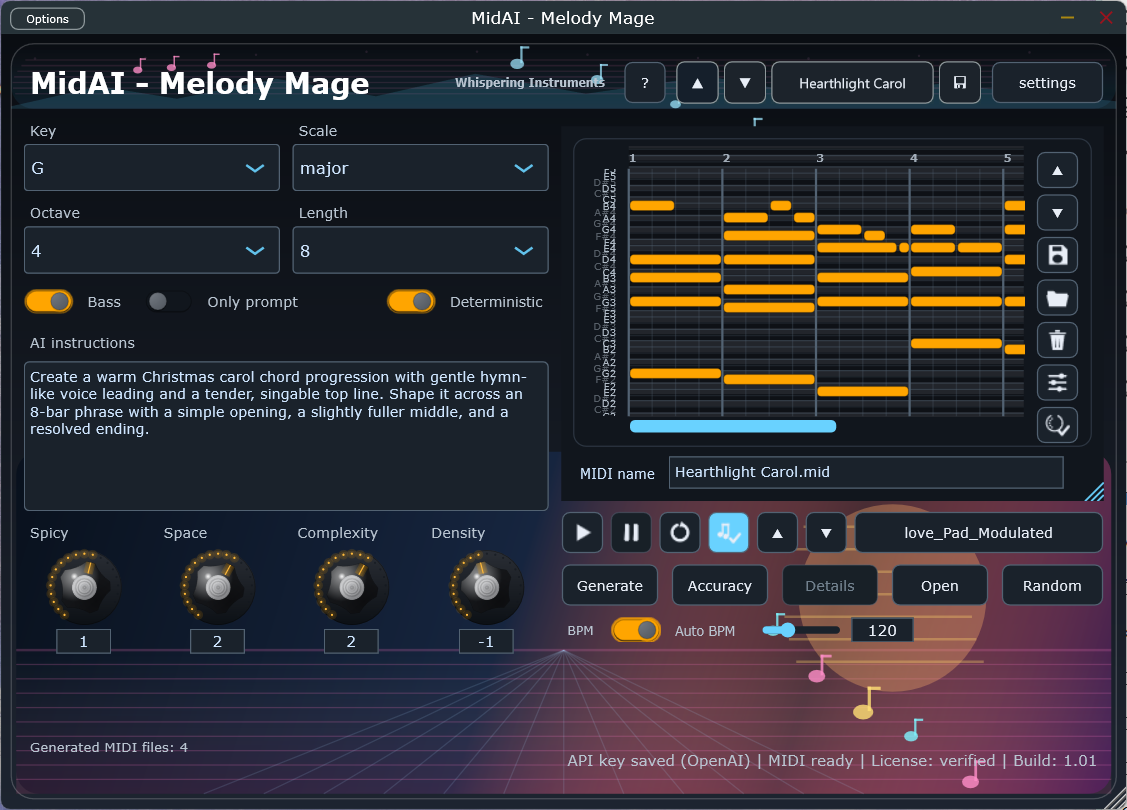This screenshot has width=1127, height=810.
Task: Click the Generated MIDI files: 4 text
Action: point(109,747)
